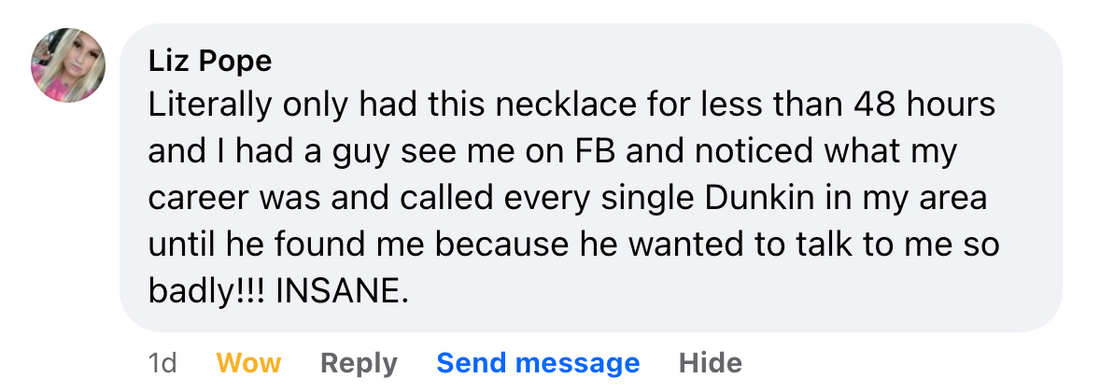Click inside the gray comment bubble
The image size is (1100, 392).
click(591, 177)
